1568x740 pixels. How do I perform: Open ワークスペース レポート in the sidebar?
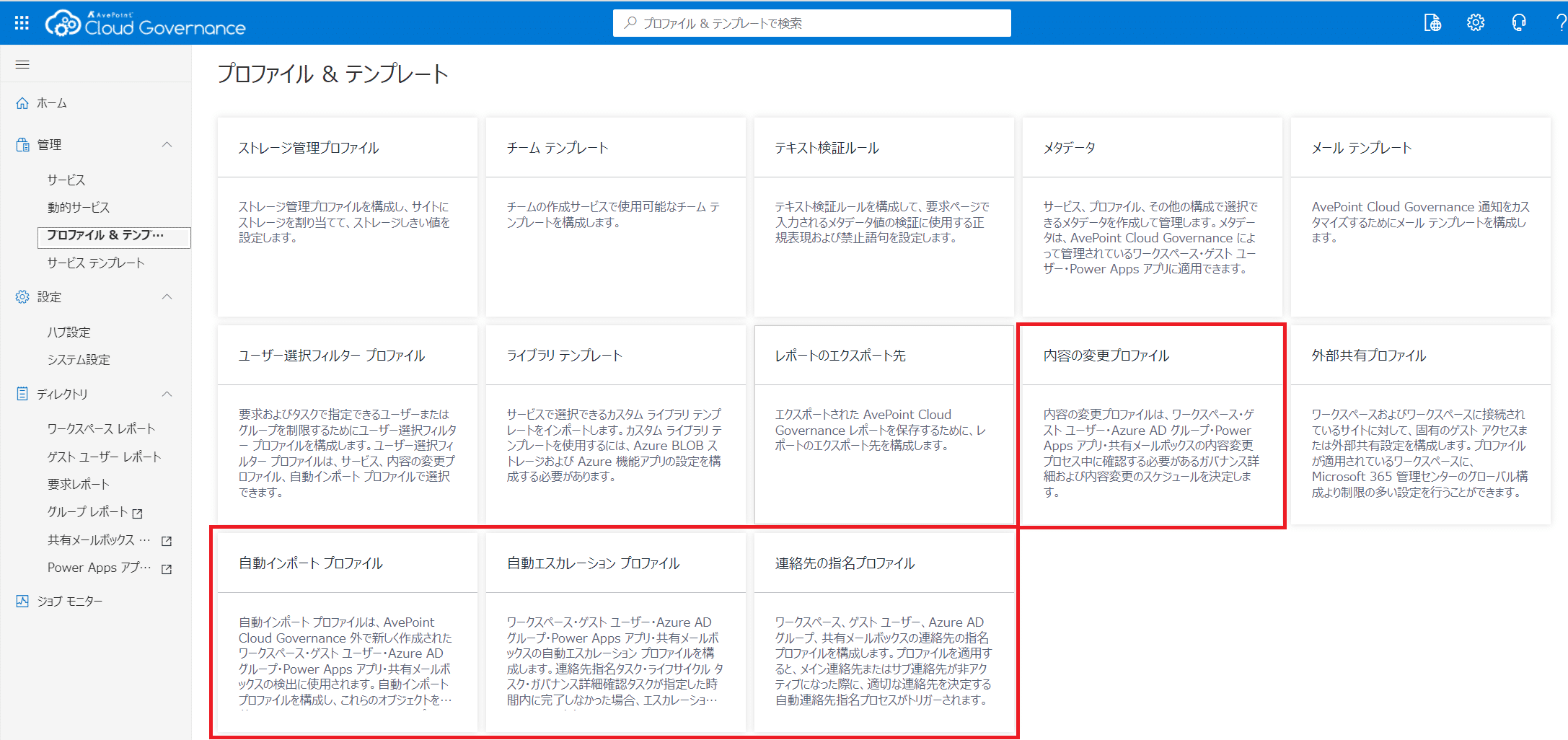tap(102, 428)
